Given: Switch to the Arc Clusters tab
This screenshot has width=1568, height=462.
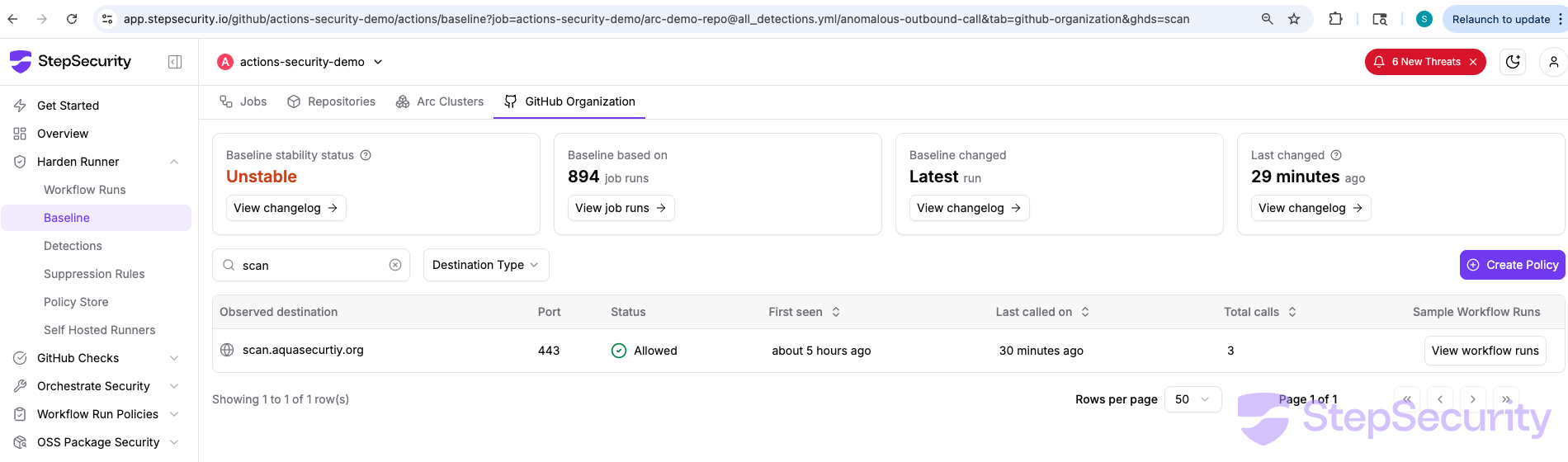Looking at the screenshot, I should 440,101.
